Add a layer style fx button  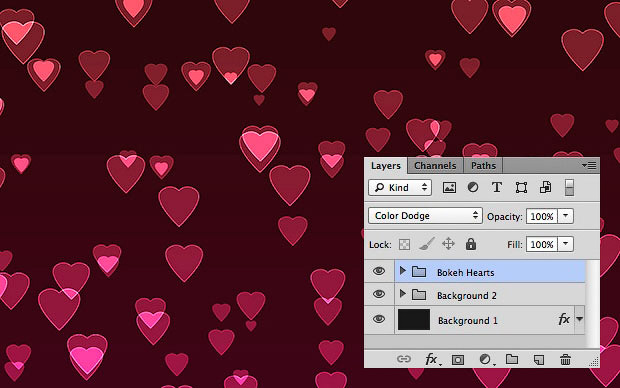pyautogui.click(x=433, y=359)
